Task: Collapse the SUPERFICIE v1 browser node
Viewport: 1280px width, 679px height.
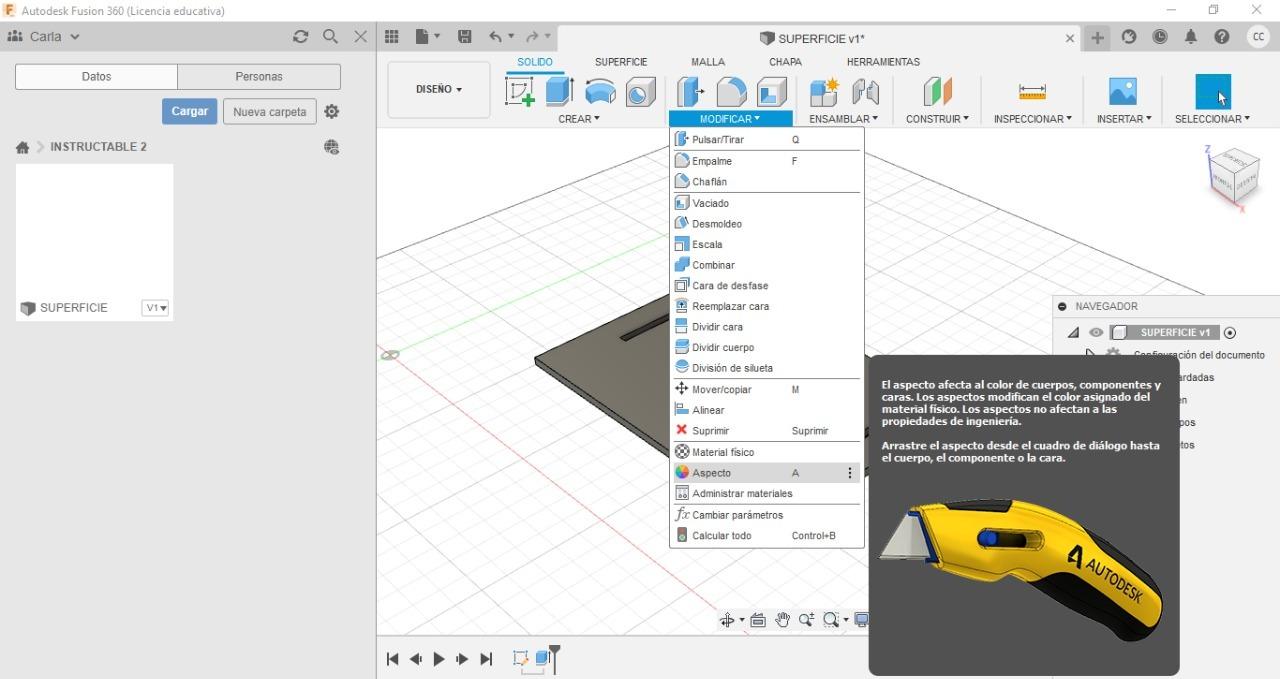Action: 1074,333
